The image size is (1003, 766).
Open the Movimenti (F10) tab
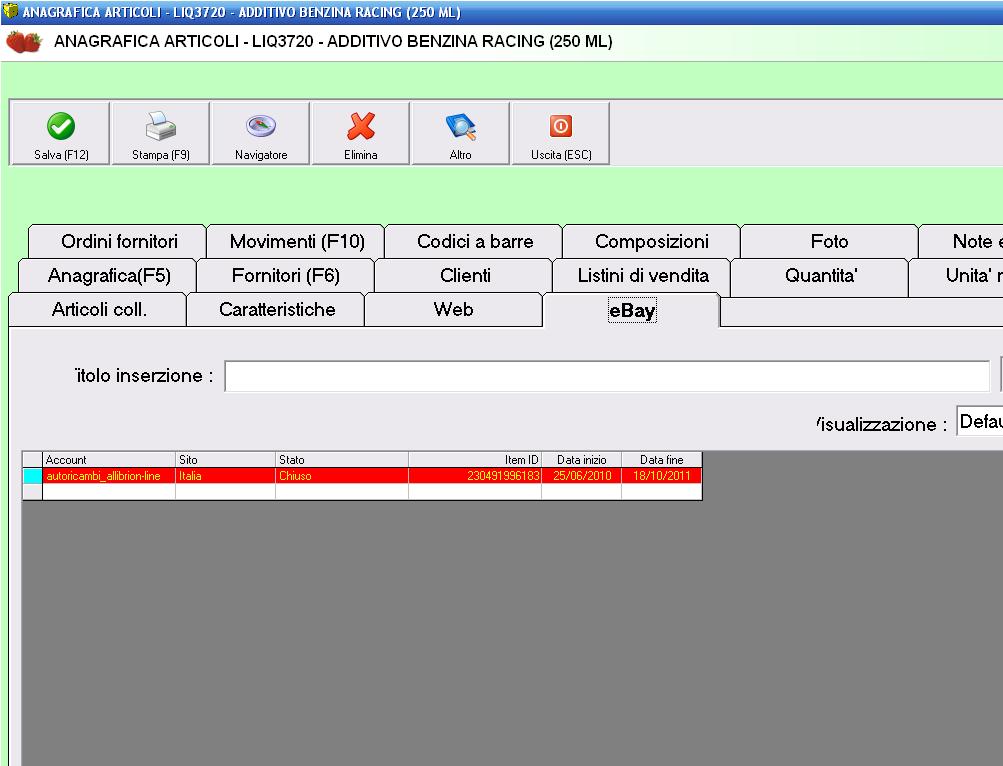pos(297,241)
